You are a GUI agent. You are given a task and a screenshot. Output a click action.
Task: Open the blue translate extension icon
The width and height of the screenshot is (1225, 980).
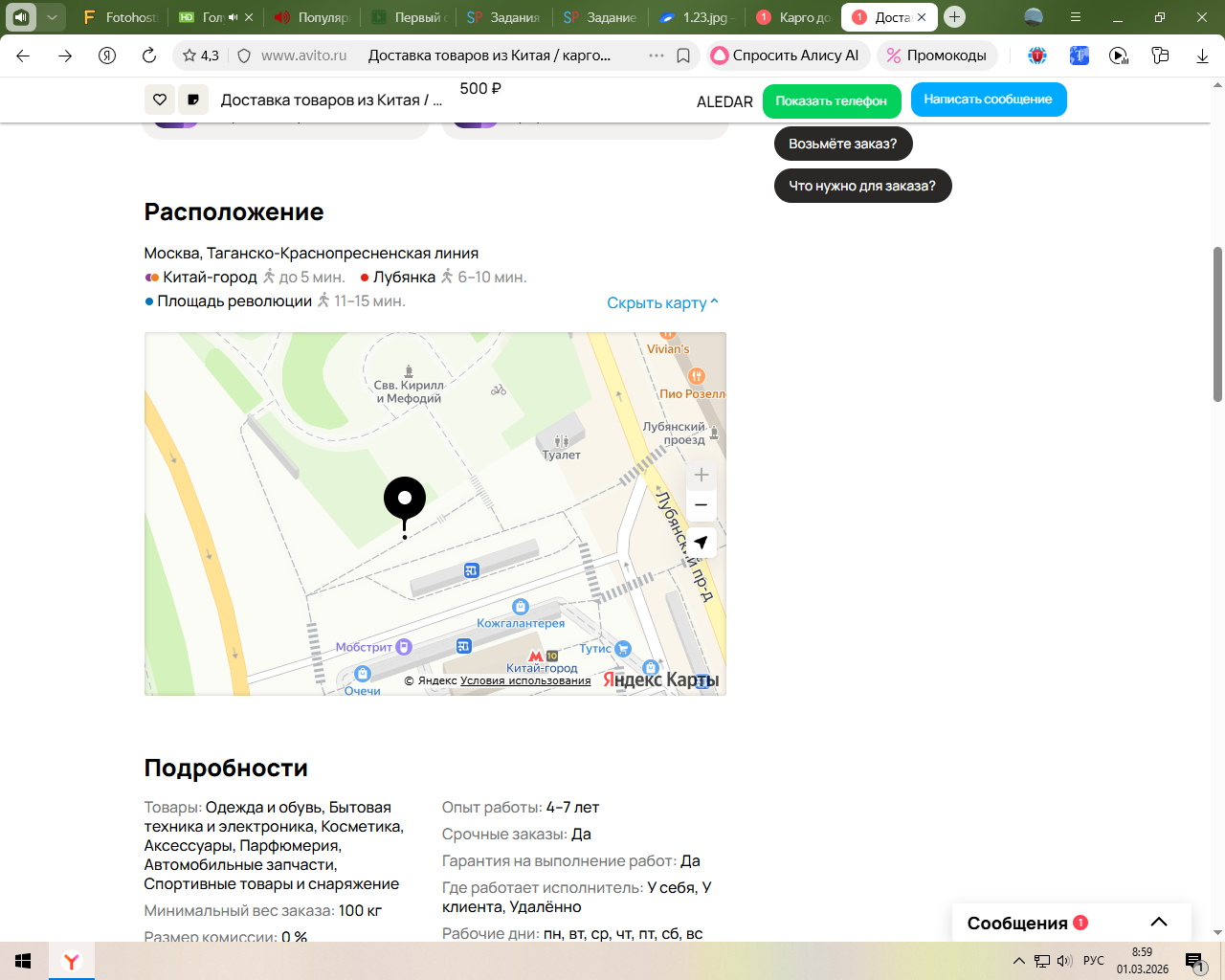[x=1079, y=56]
